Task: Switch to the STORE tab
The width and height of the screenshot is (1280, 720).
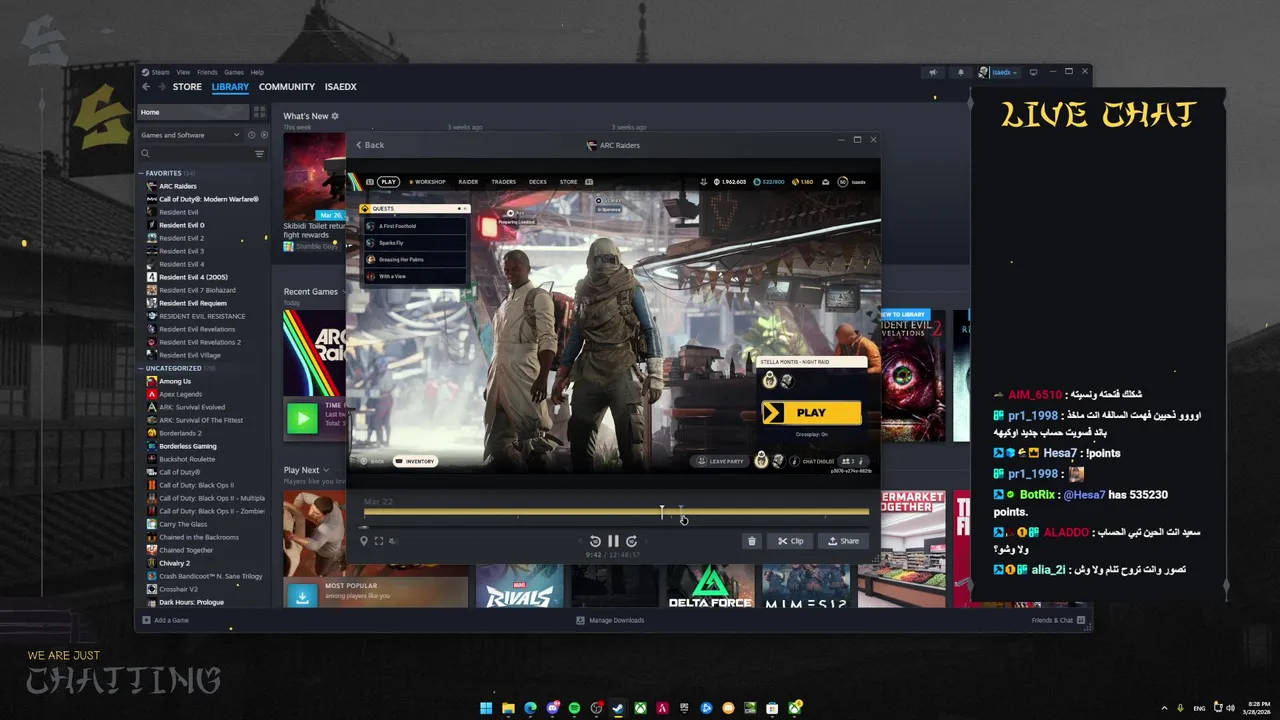Action: pos(187,87)
